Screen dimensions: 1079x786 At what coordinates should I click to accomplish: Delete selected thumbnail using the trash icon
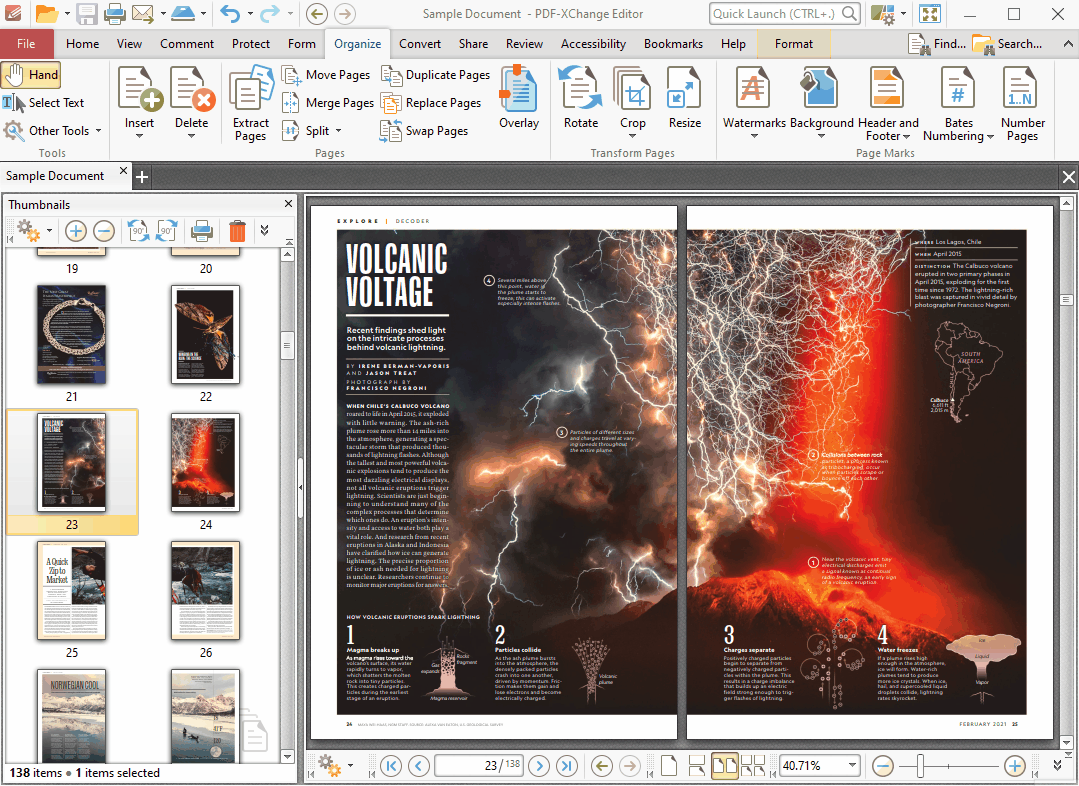237,231
